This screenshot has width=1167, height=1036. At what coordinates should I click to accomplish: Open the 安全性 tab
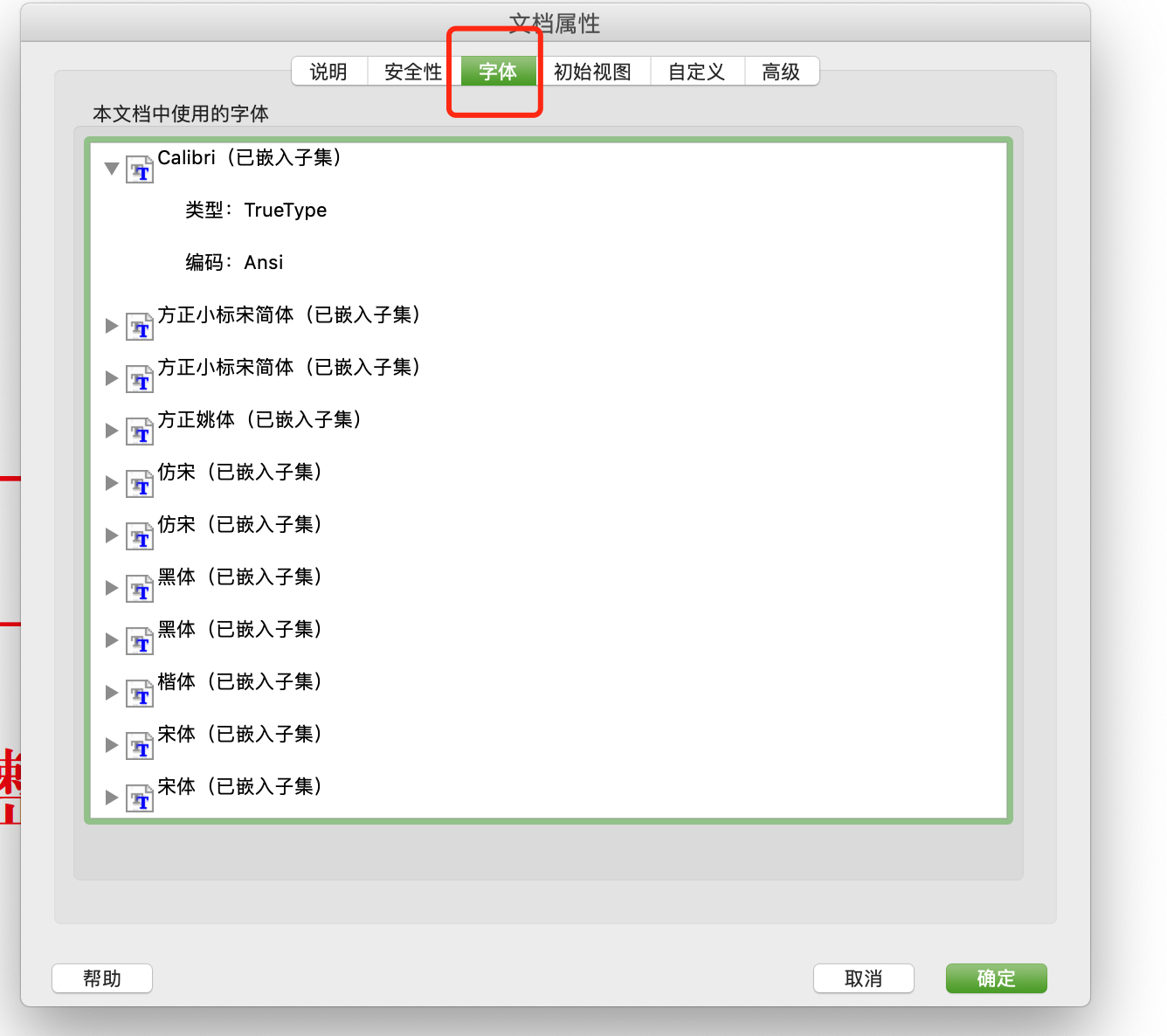(413, 72)
